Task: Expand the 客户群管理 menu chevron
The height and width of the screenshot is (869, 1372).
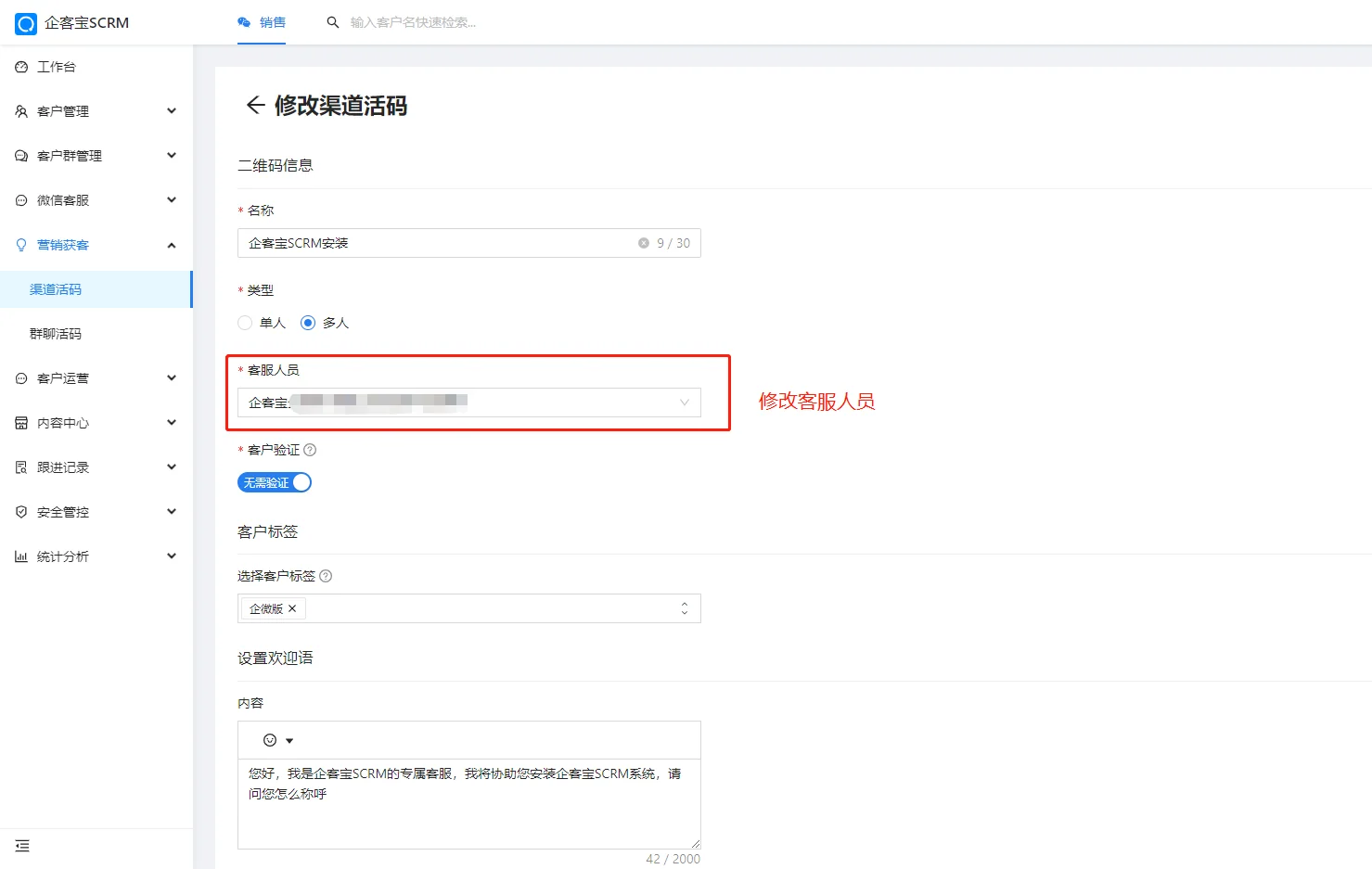Action: click(x=172, y=156)
